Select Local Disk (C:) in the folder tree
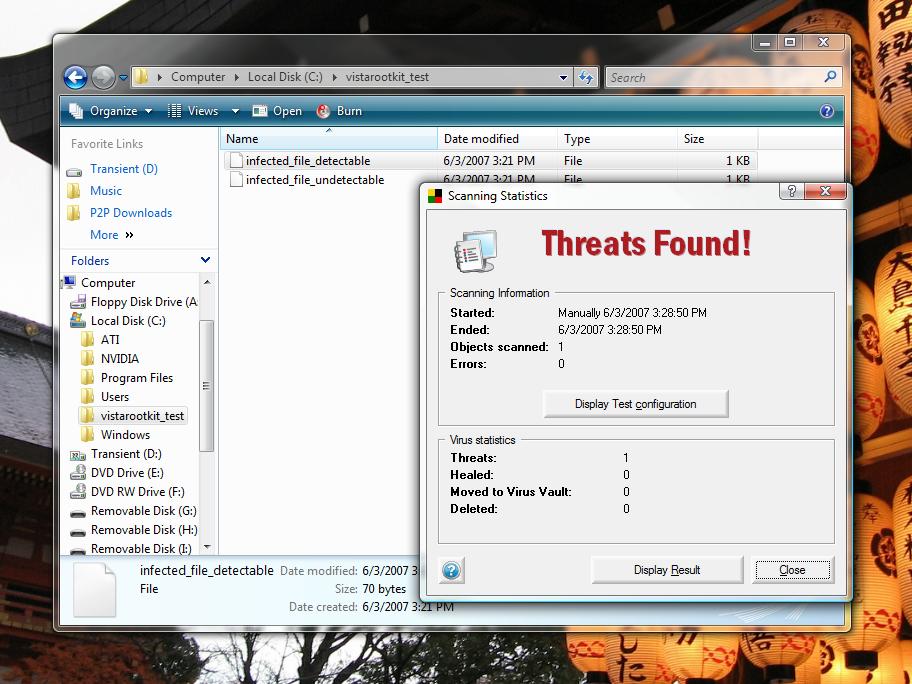Viewport: 912px width, 684px height. click(128, 321)
